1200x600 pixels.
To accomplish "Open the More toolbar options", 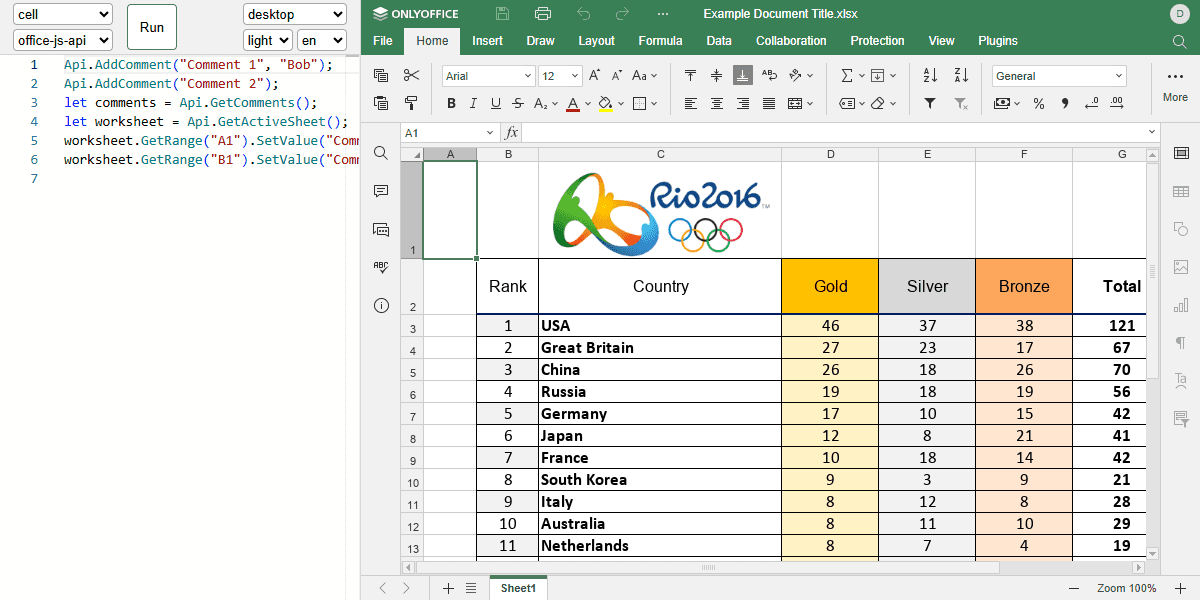I will 1175,84.
